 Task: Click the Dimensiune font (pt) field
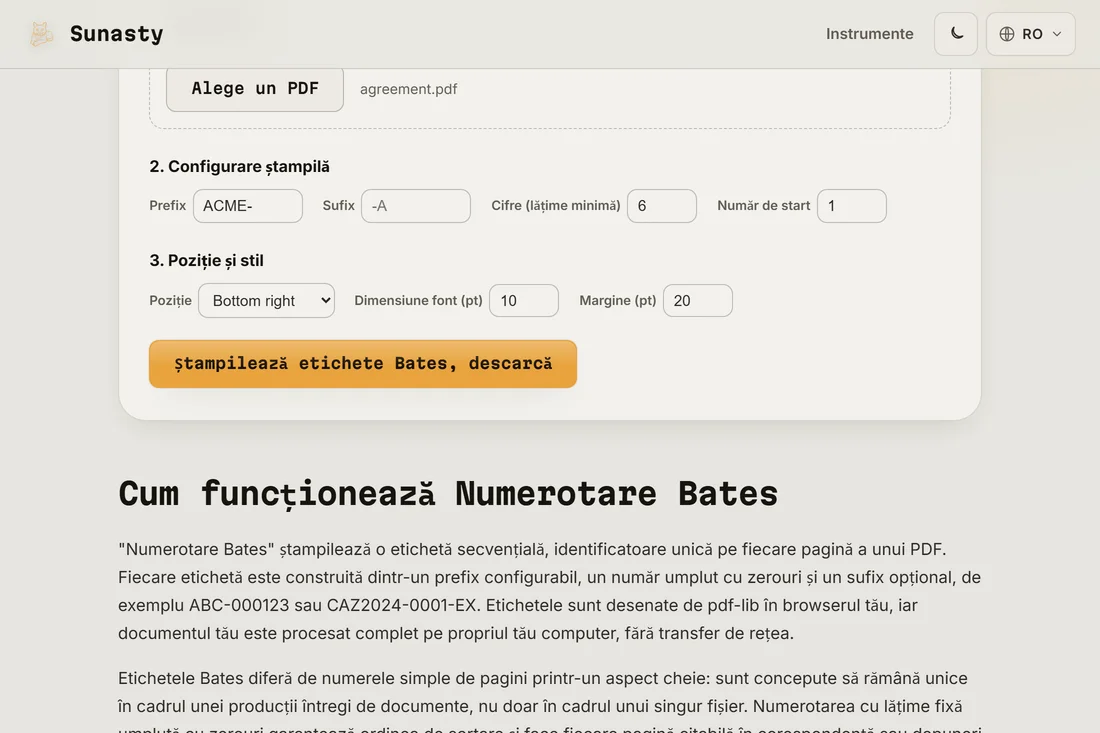(x=524, y=300)
